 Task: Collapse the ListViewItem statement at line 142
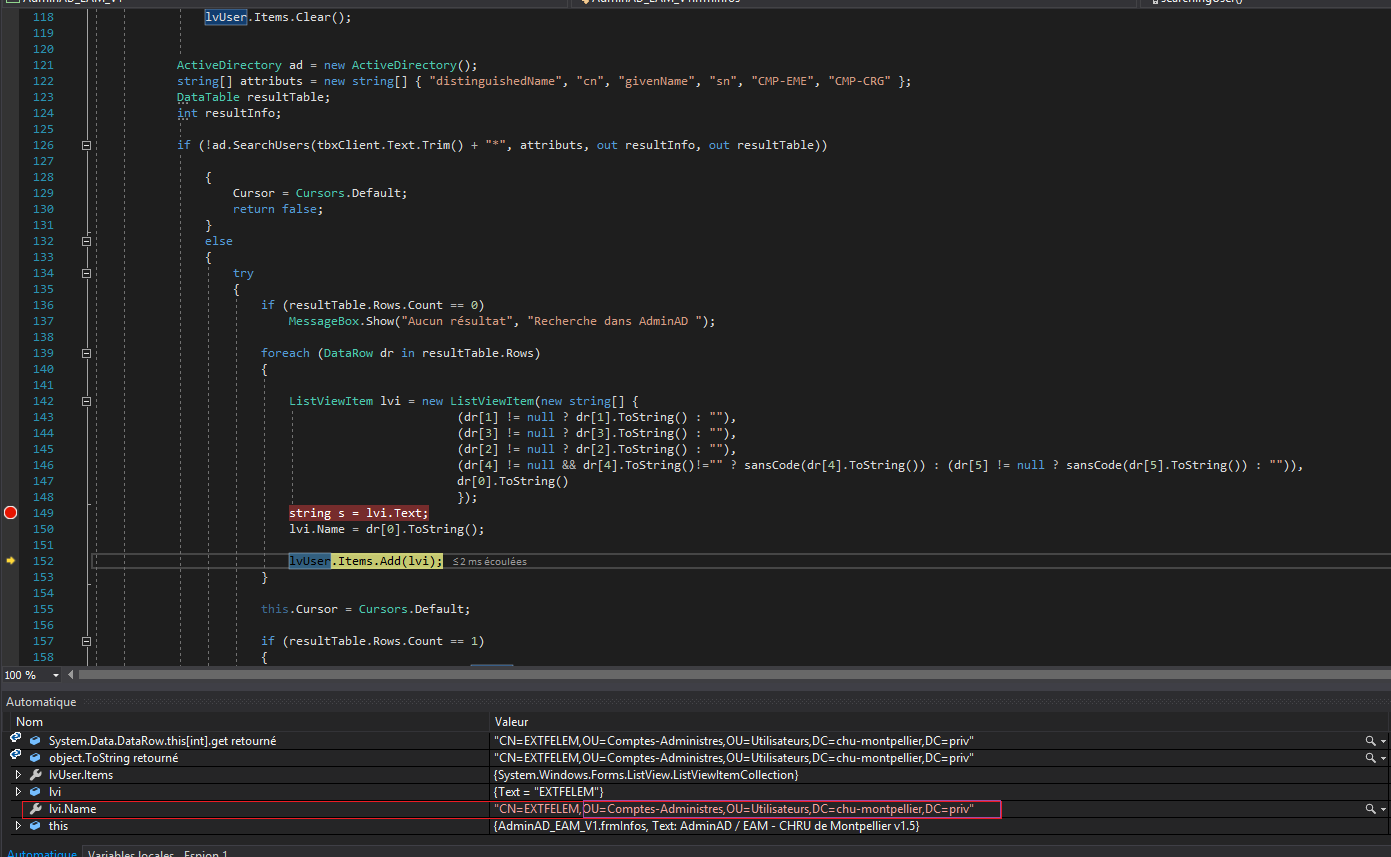[86, 401]
